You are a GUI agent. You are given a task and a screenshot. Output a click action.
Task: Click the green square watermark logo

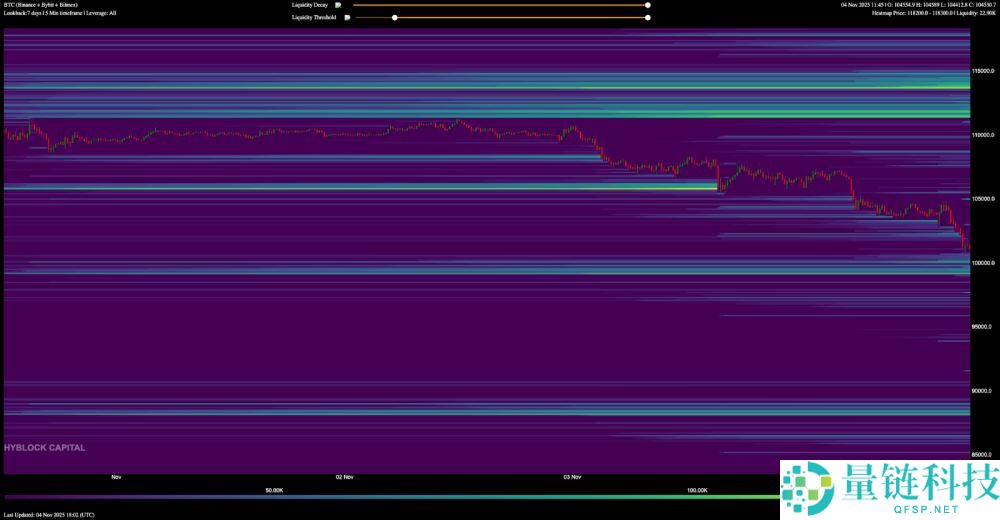pos(806,489)
